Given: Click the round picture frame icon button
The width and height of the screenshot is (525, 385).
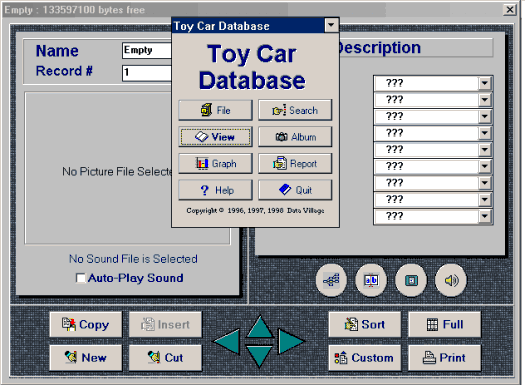Looking at the screenshot, I should point(411,280).
